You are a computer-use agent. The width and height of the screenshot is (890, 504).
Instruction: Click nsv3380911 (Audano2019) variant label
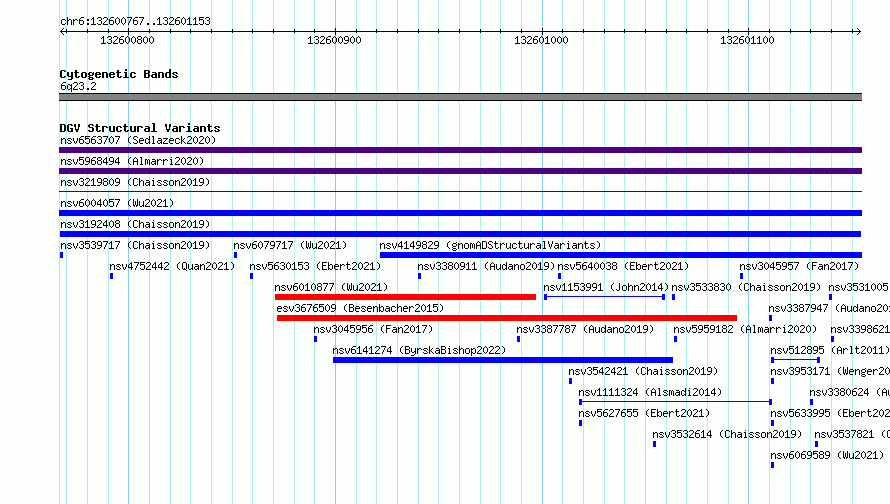486,266
